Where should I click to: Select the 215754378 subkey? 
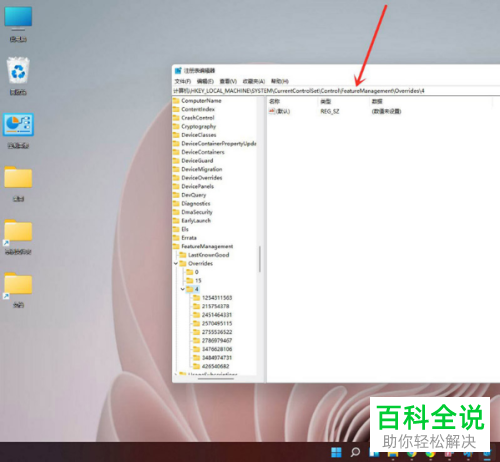point(215,306)
